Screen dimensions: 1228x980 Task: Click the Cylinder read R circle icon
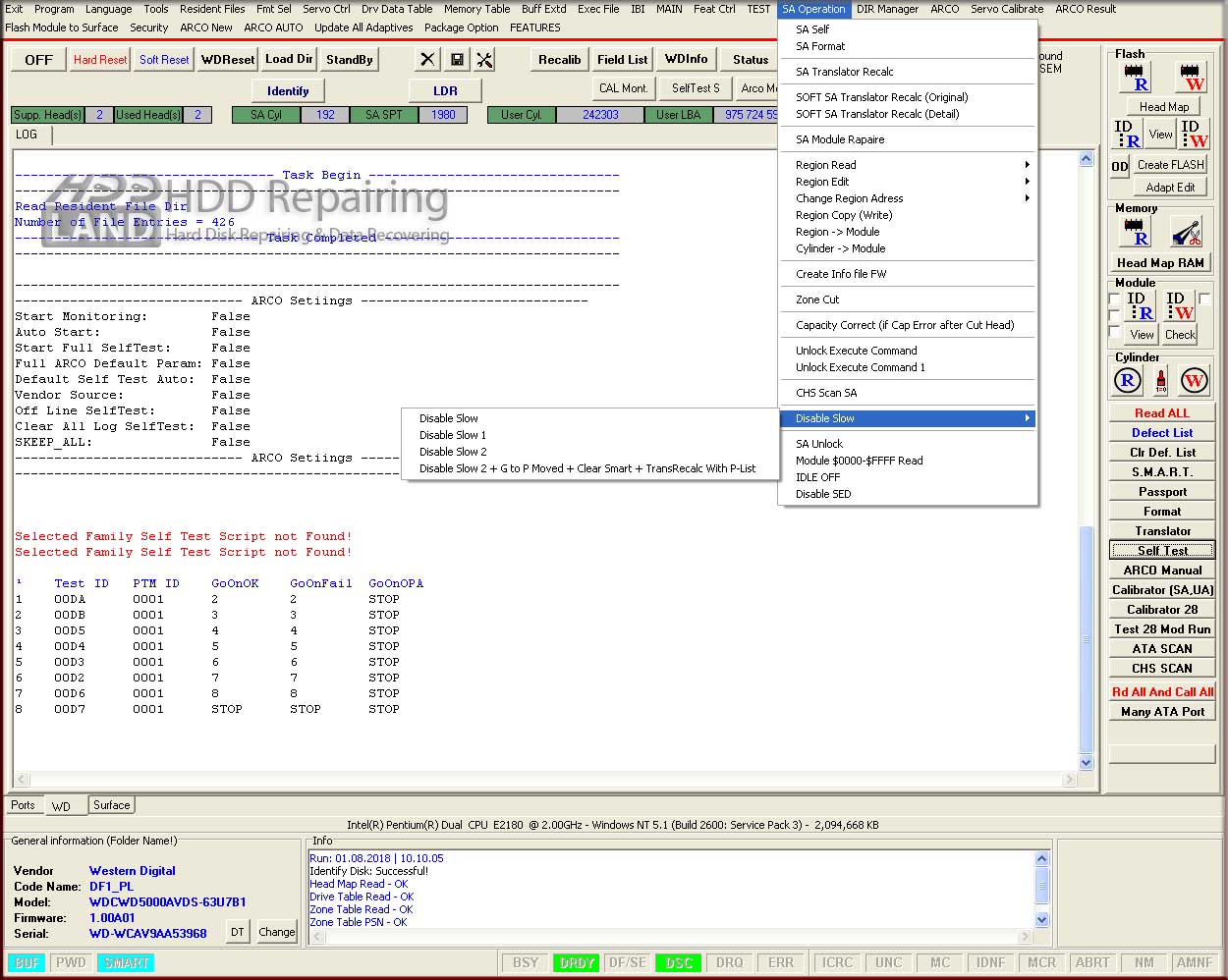[x=1128, y=380]
